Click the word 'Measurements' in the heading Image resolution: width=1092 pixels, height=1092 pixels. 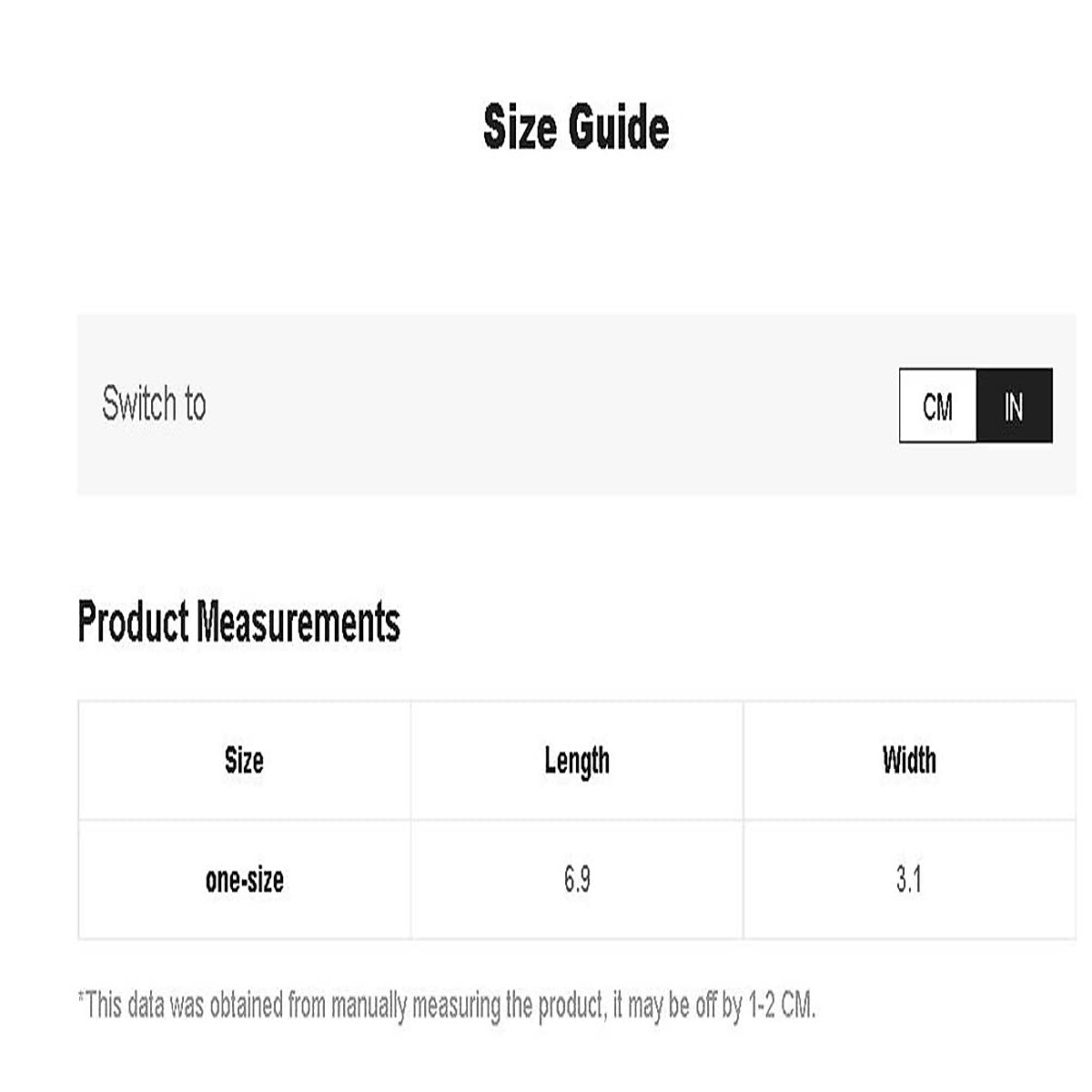(298, 622)
